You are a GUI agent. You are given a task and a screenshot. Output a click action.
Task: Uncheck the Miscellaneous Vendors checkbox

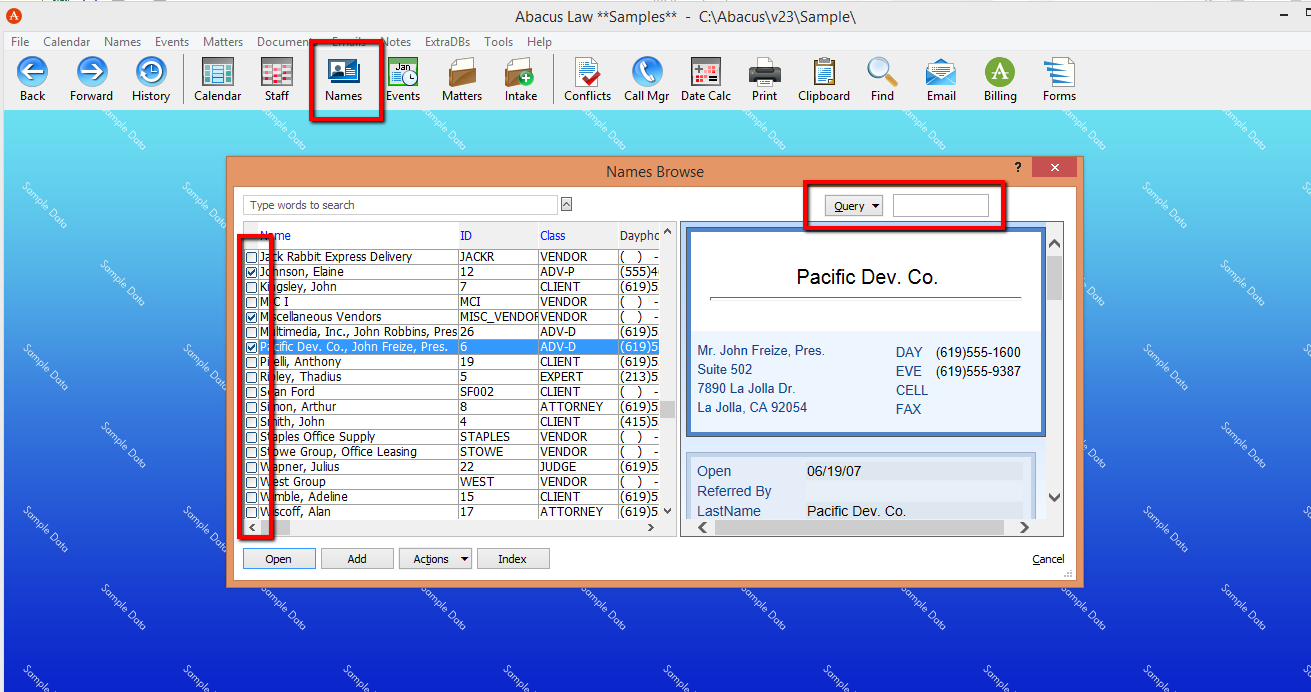pos(251,317)
